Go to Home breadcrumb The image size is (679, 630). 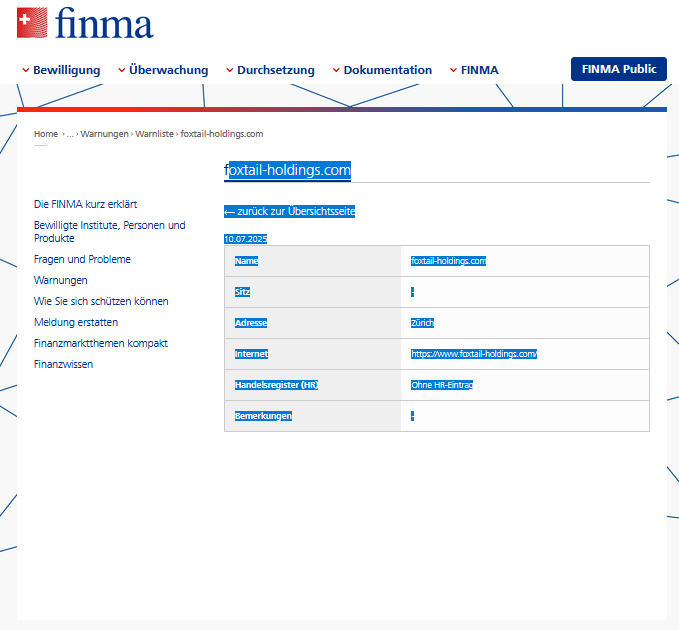46,134
